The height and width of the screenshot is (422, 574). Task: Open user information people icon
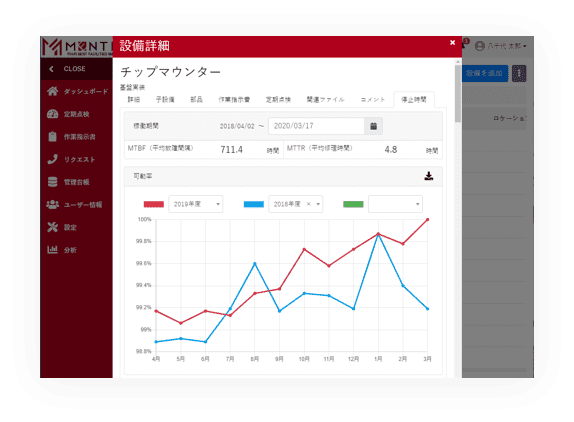(x=52, y=205)
